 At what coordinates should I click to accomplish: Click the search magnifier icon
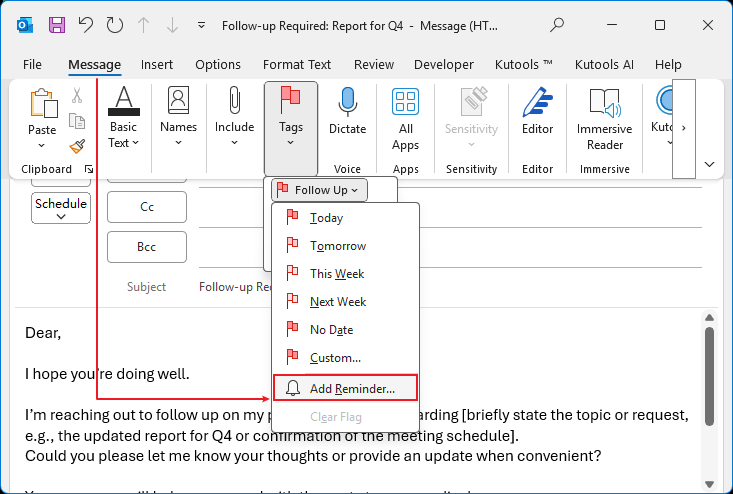[x=557, y=25]
